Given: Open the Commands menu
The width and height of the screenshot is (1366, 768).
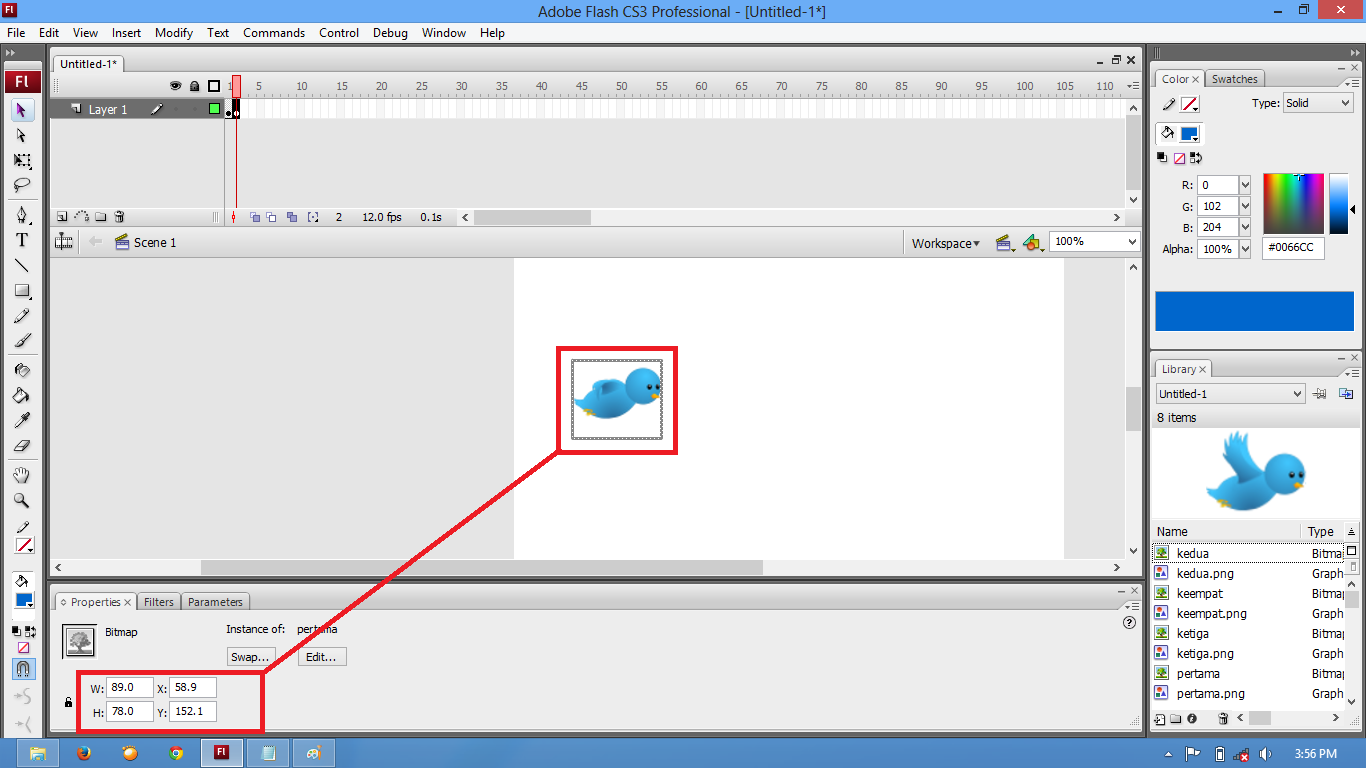Looking at the screenshot, I should 274,33.
